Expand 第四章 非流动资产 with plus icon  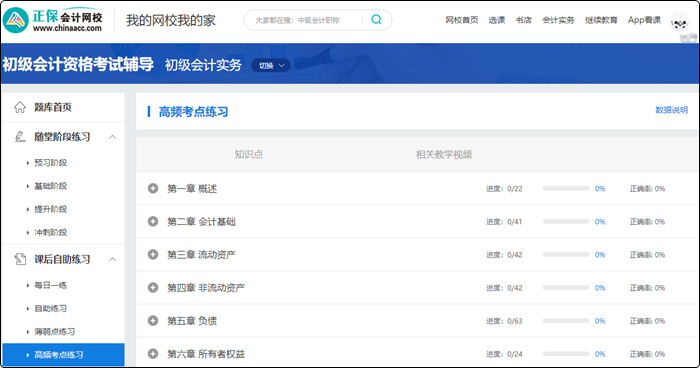[x=153, y=288]
